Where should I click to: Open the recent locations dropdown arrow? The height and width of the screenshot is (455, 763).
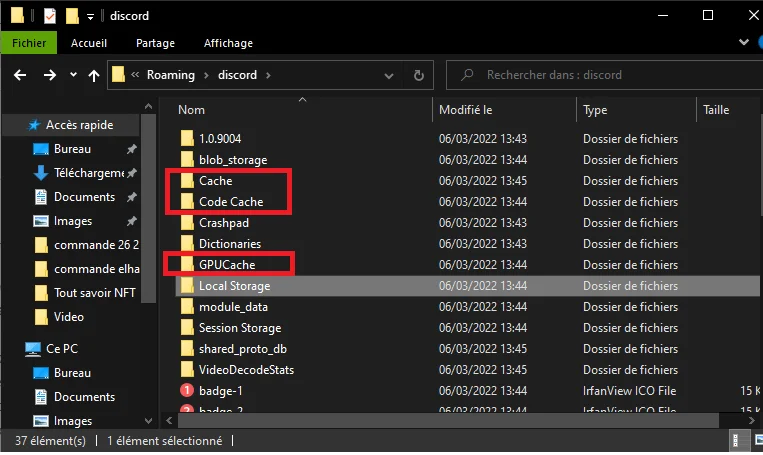pos(74,75)
